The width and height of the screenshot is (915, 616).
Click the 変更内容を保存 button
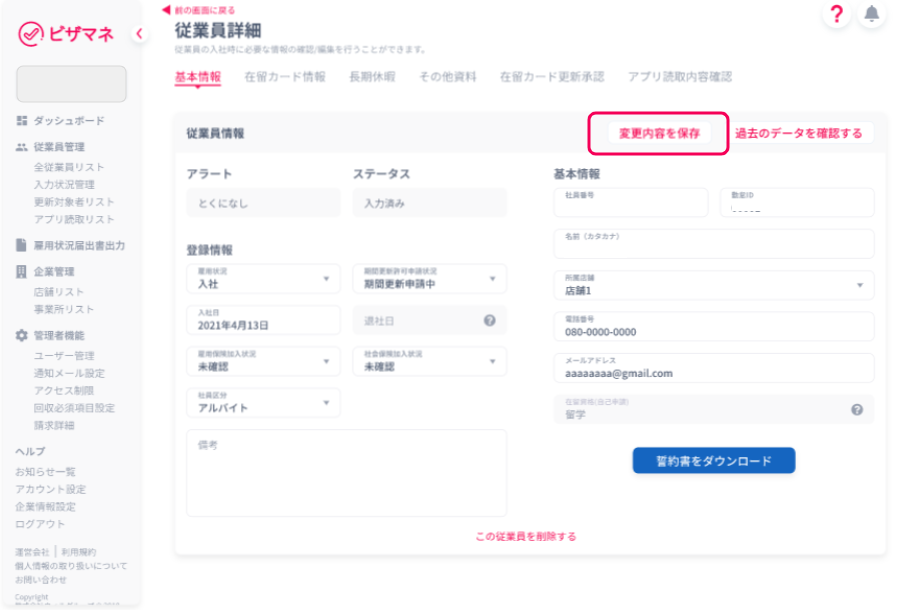[659, 133]
